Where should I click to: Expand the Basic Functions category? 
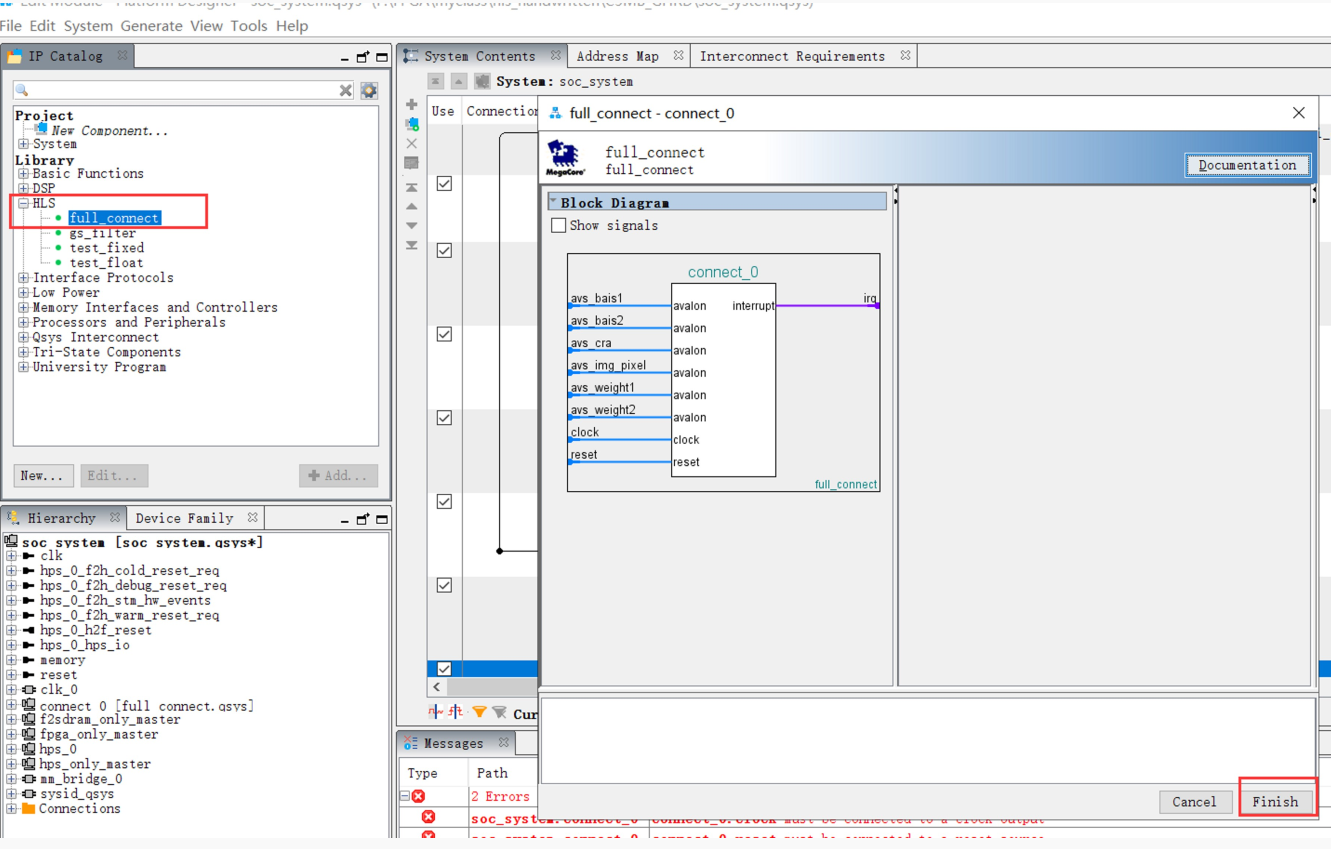[24, 174]
